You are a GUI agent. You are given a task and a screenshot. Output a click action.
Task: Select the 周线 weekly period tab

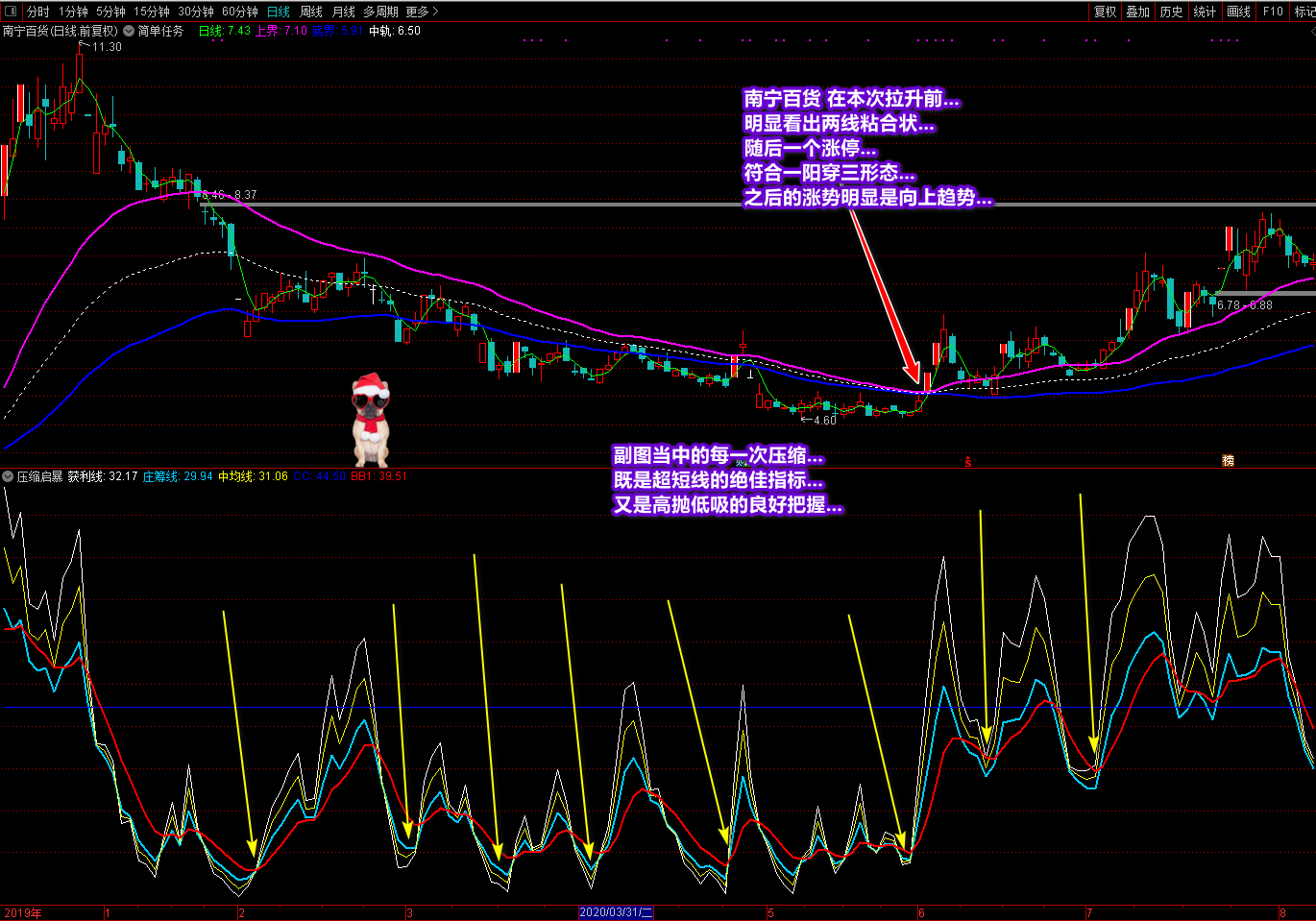click(311, 12)
